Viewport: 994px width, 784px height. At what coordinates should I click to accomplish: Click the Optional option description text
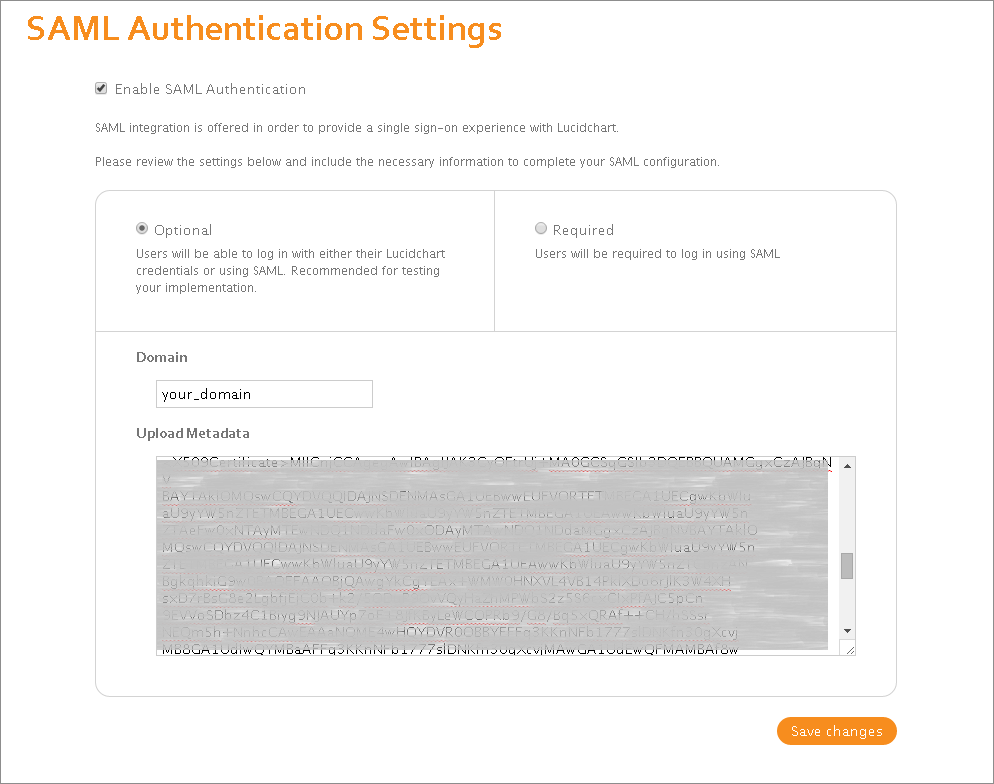290,270
